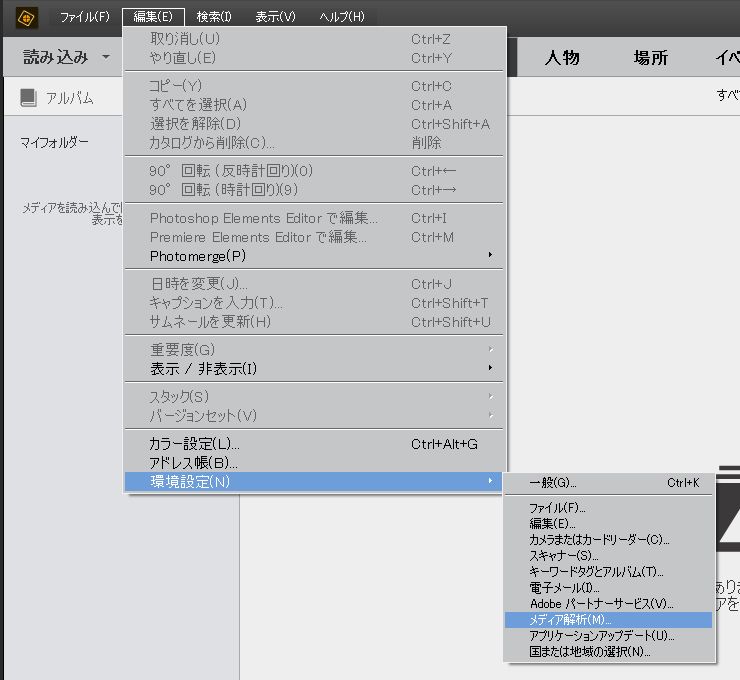740x680 pixels.
Task: Click the やり直し(E) redo entry
Action: tap(314, 58)
